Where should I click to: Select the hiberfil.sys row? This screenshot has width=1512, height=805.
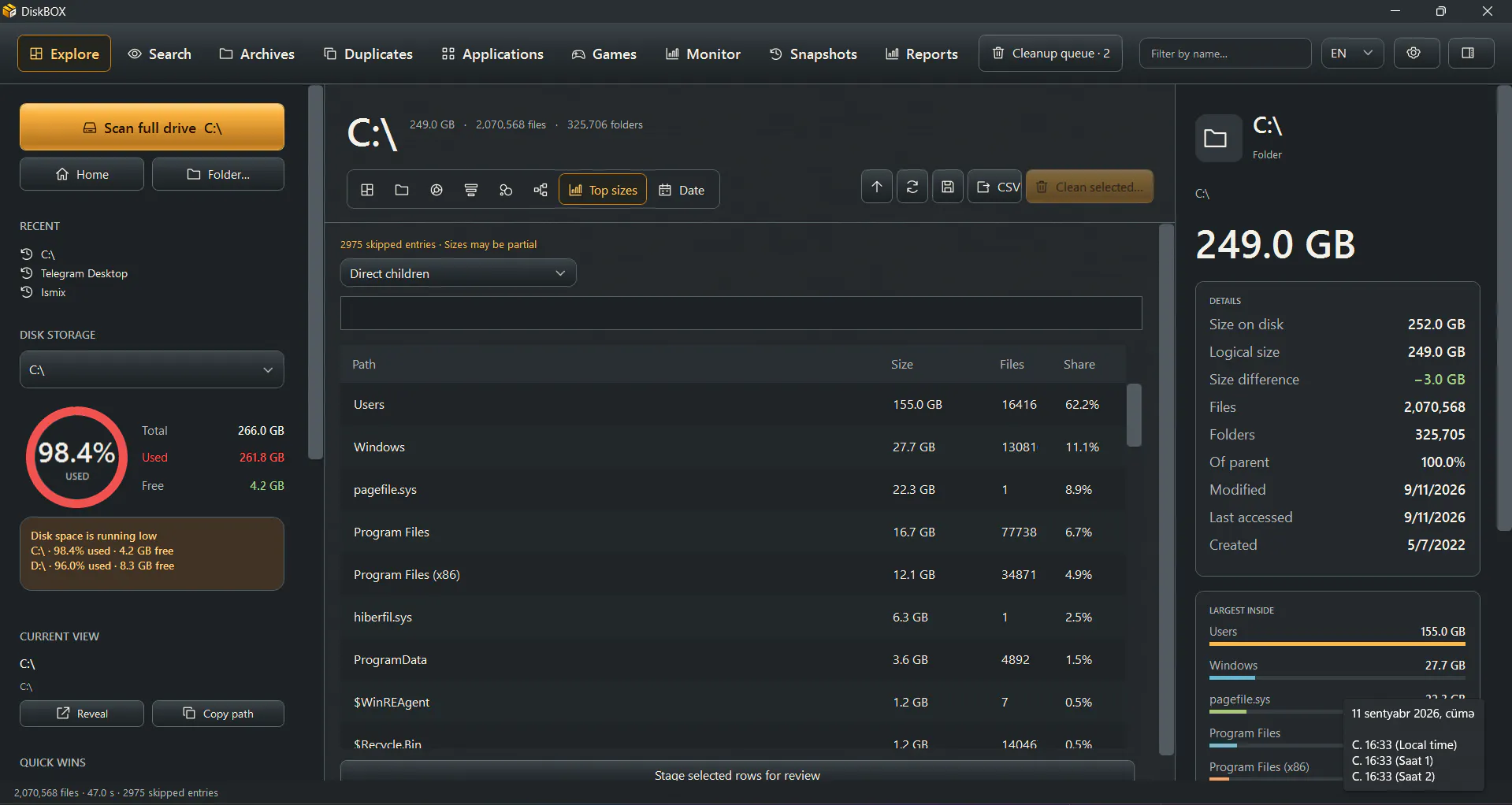733,618
